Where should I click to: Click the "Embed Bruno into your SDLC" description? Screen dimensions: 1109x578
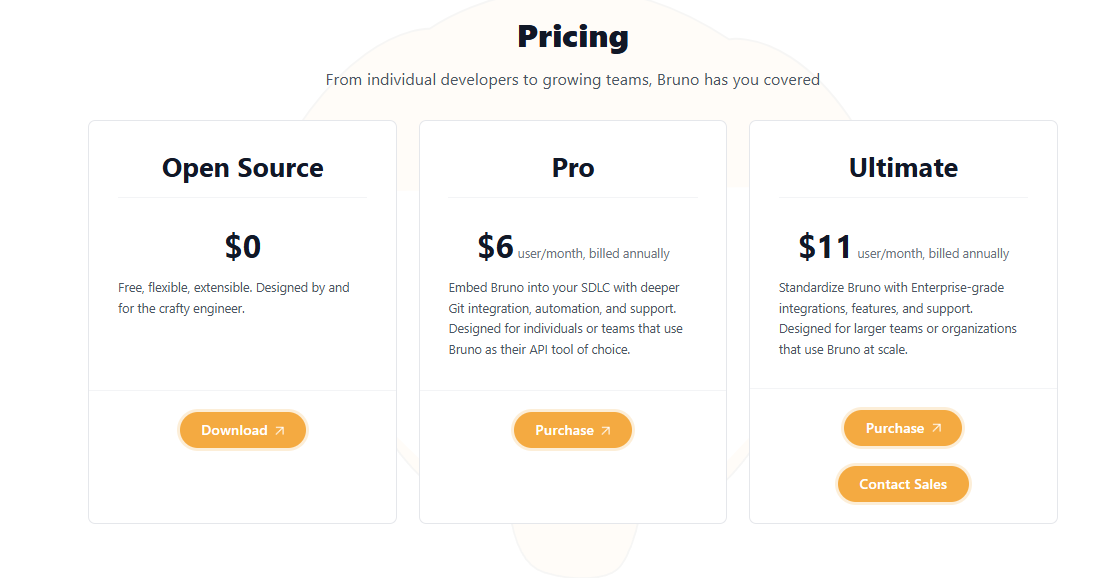click(566, 318)
